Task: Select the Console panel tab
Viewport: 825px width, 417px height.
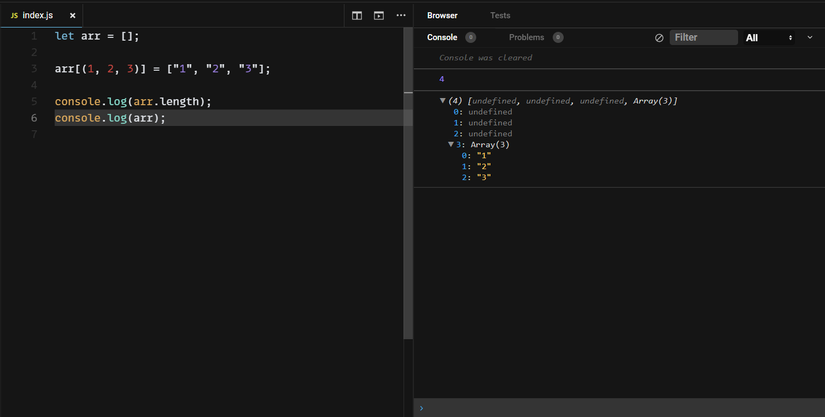Action: [442, 38]
